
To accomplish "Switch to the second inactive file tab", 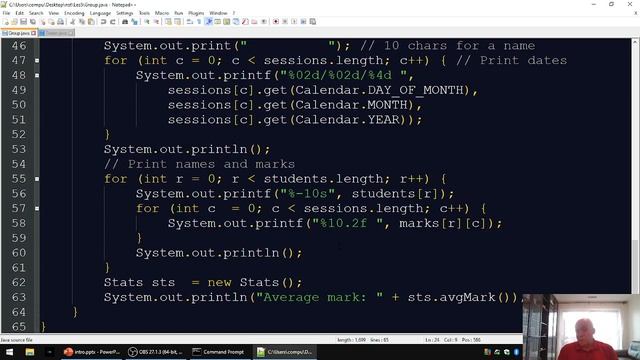I will (57, 33).
